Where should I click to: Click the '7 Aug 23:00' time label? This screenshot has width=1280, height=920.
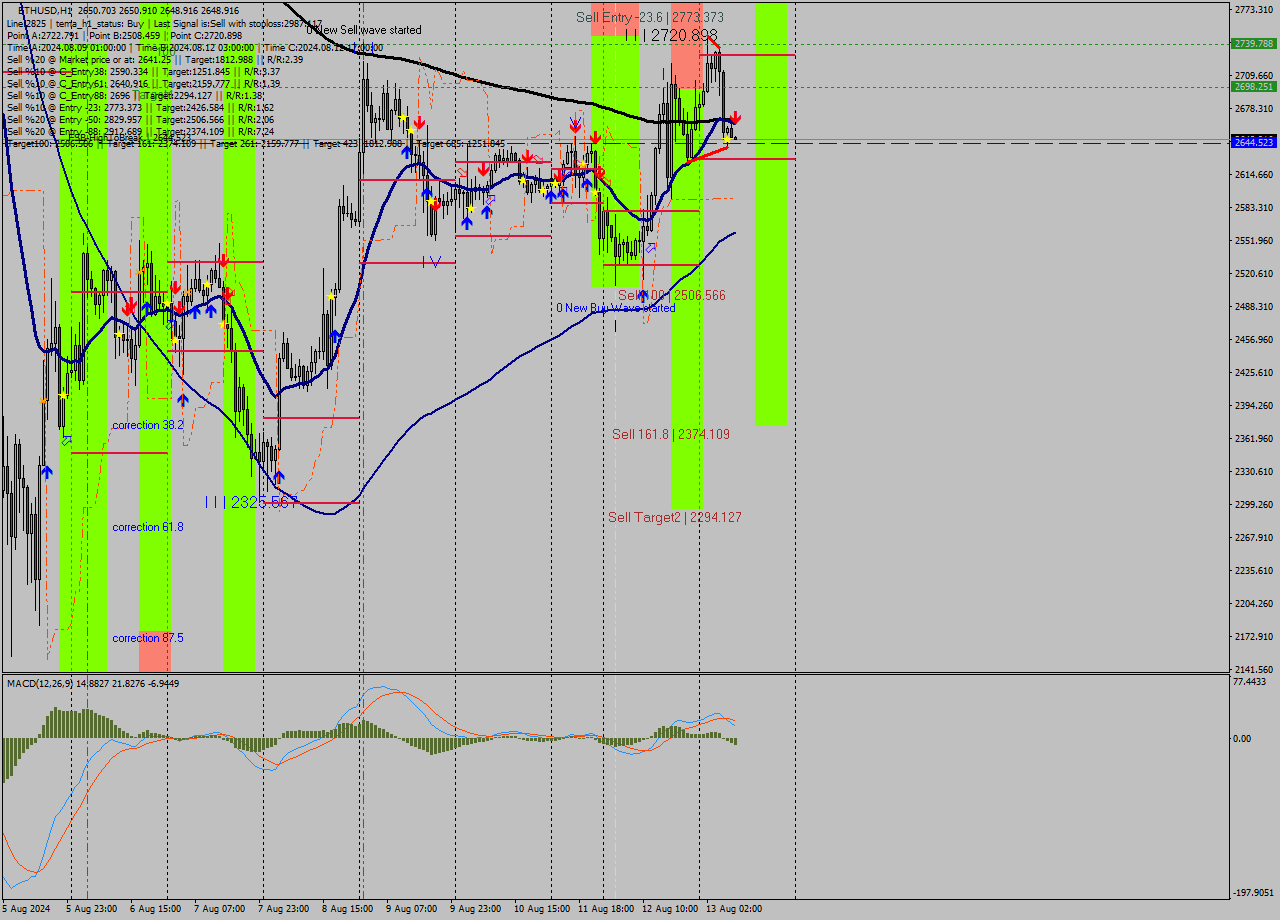284,909
